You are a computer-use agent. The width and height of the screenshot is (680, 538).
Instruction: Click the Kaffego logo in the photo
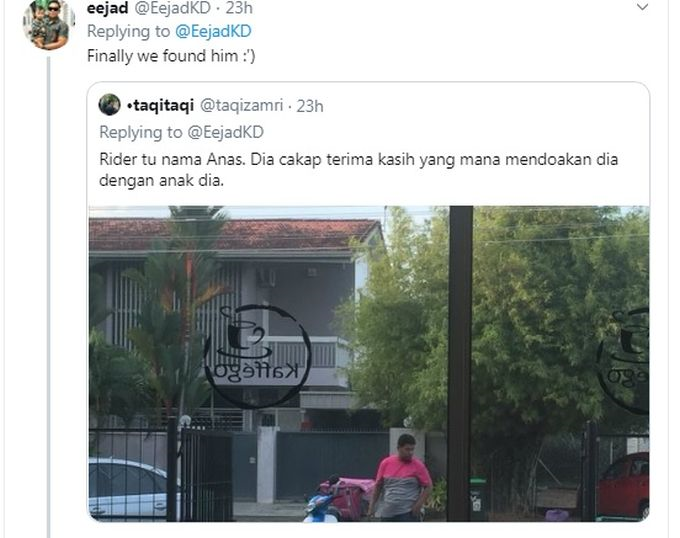258,356
